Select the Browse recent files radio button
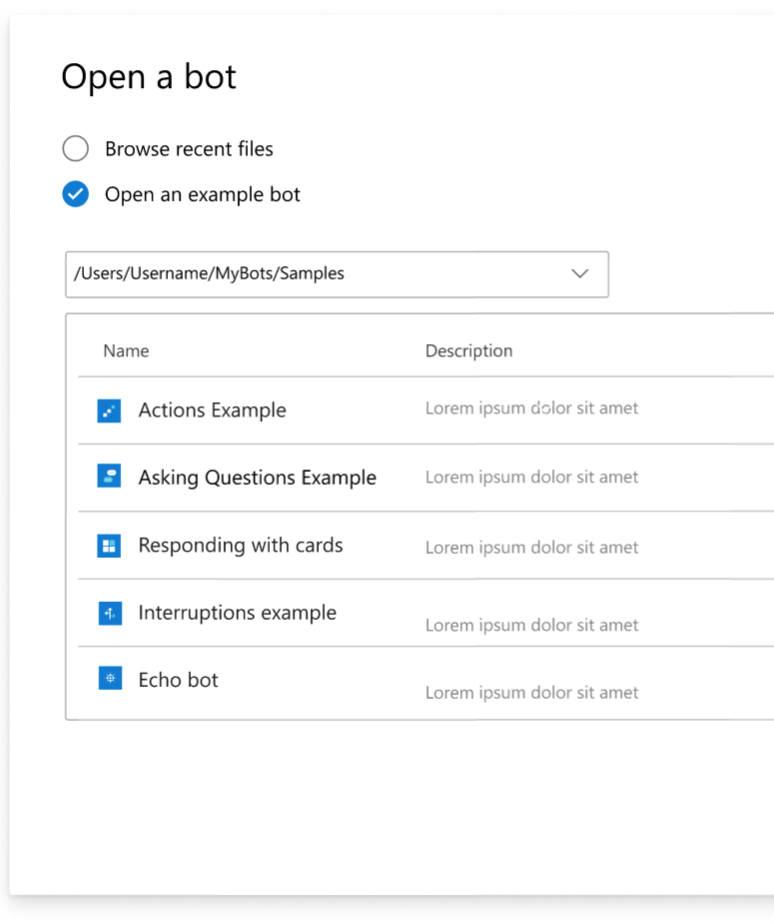Screen dimensions: 774x924 75,148
